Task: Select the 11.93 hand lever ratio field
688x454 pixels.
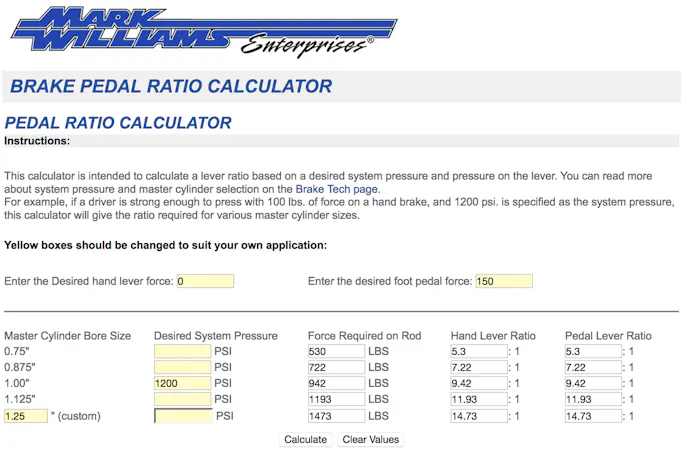Action: tap(479, 400)
